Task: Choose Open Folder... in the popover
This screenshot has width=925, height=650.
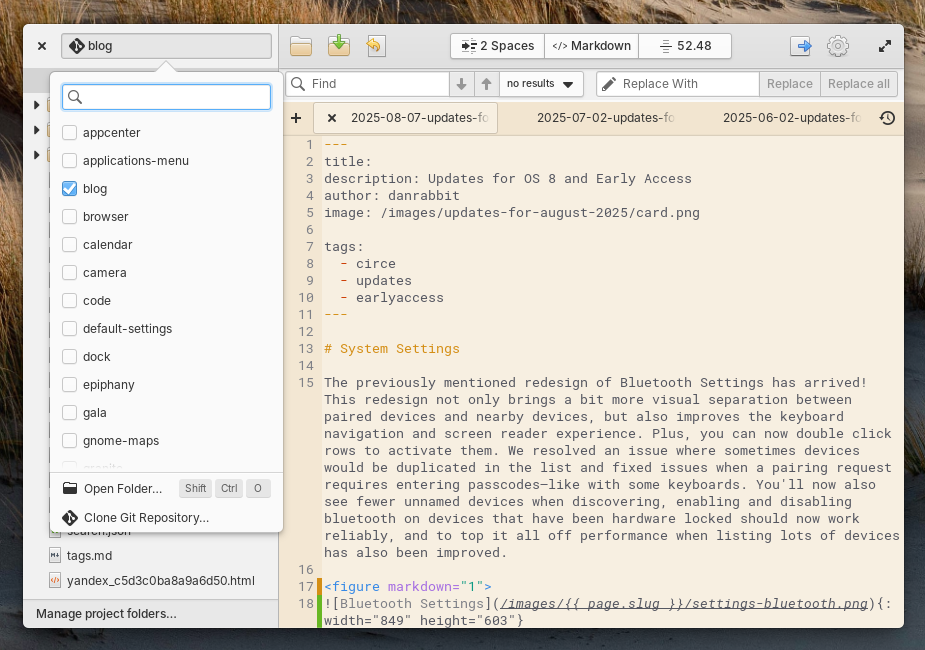Action: coord(166,488)
